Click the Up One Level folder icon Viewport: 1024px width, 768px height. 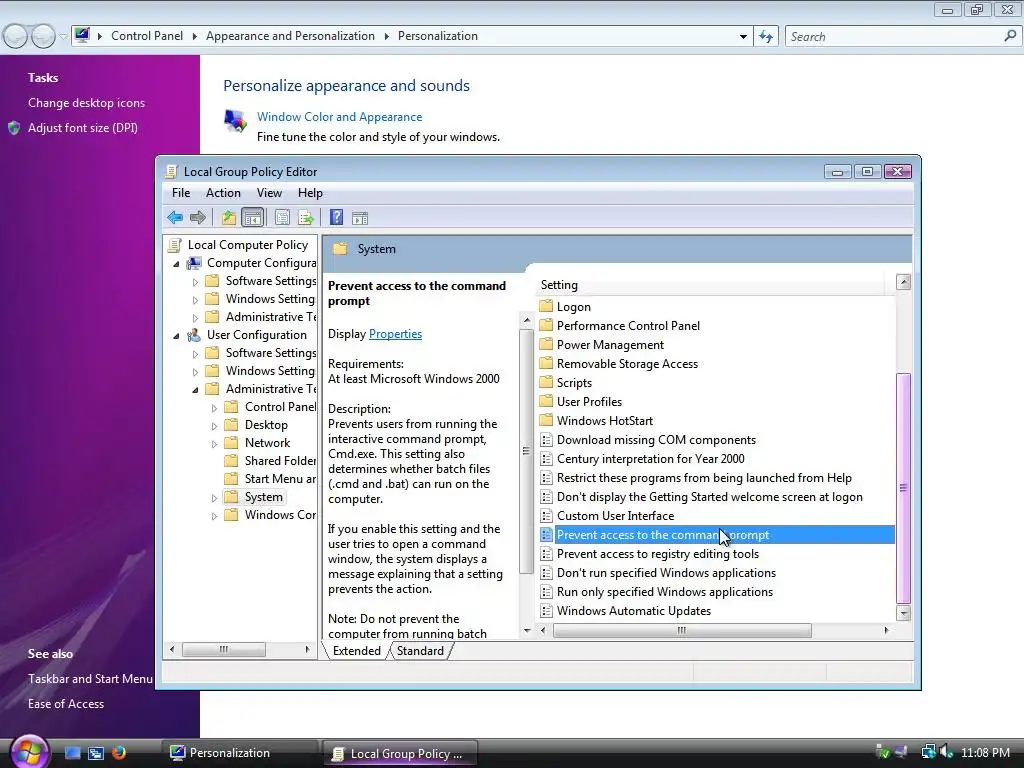click(x=229, y=217)
